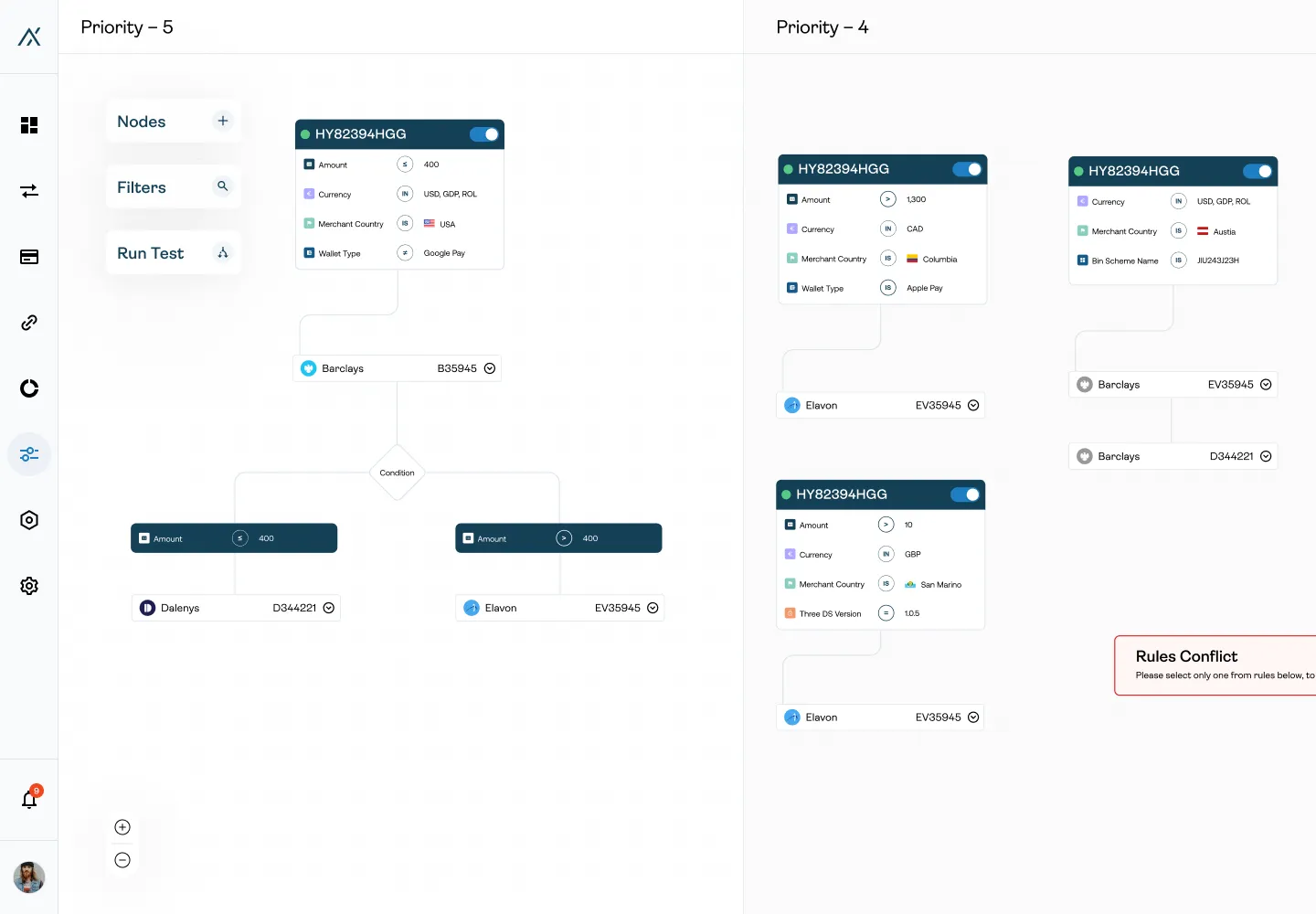Zoom out with the minus circle icon

122,860
